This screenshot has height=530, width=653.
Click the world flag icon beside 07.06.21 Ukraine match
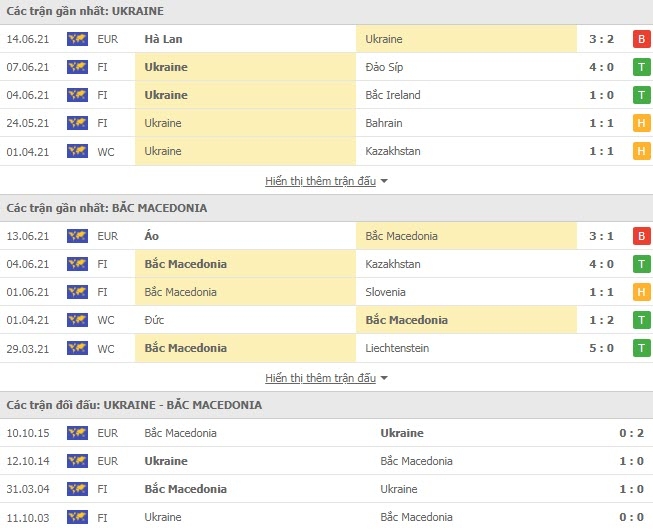[x=77, y=67]
